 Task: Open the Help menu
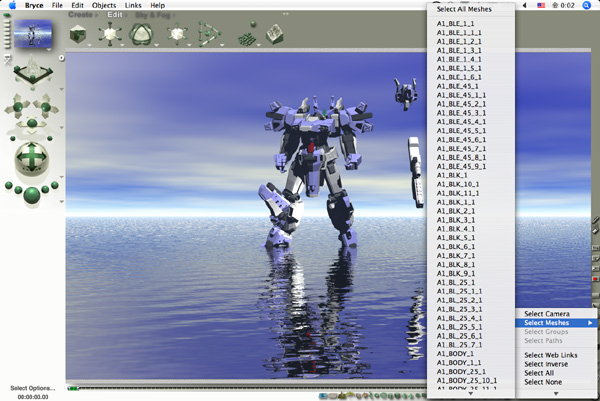[x=157, y=5]
